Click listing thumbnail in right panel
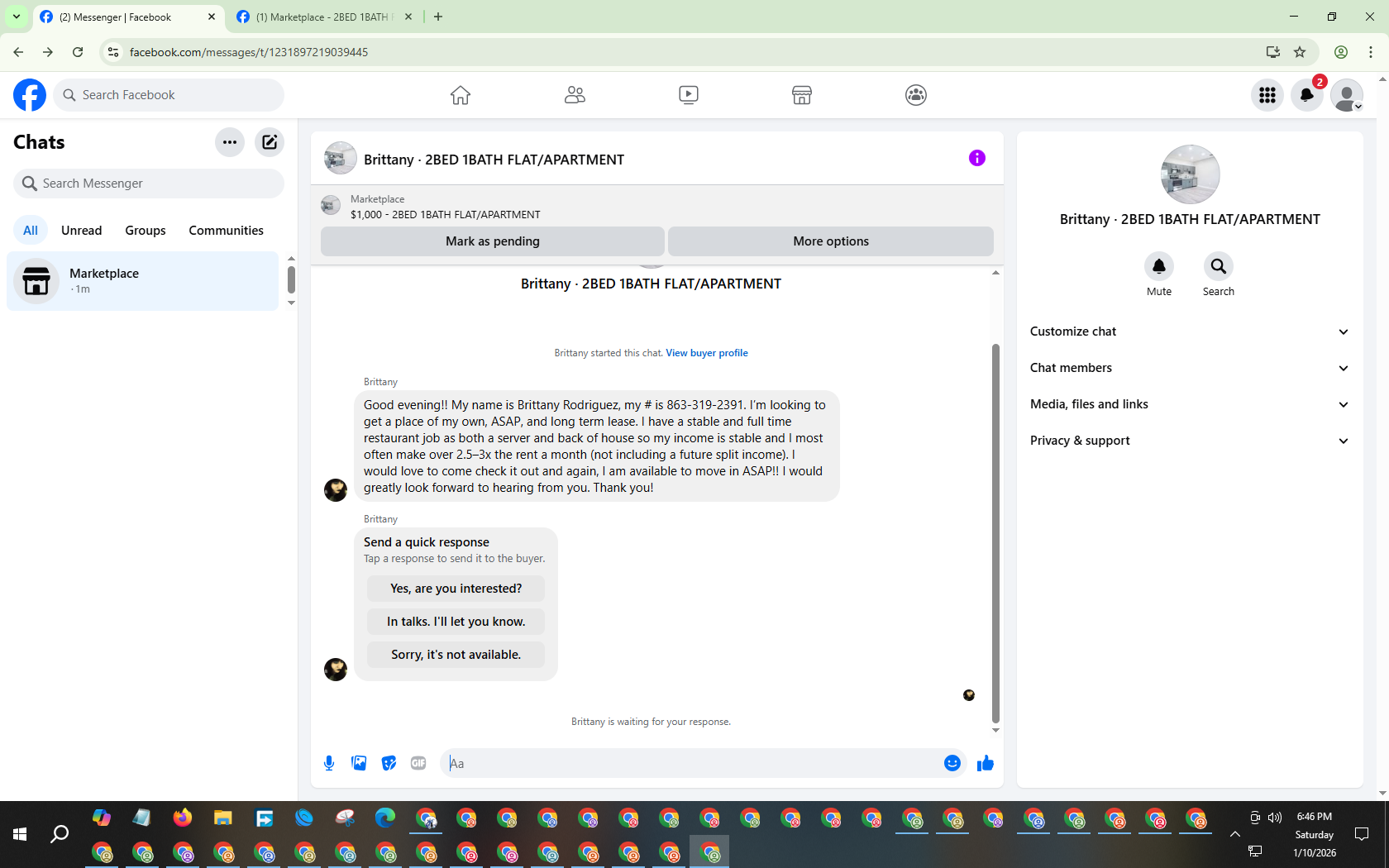 pyautogui.click(x=1191, y=174)
